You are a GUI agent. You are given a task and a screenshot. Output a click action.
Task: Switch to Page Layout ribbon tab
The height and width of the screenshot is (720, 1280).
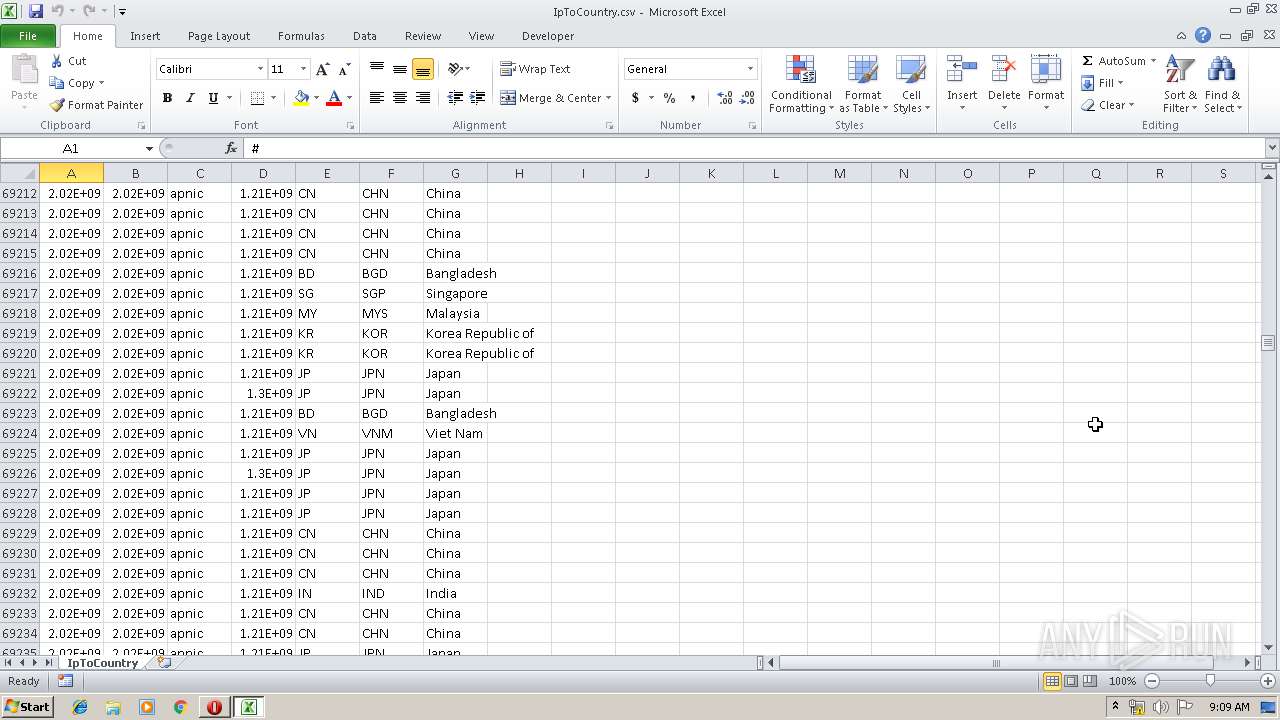pyautogui.click(x=219, y=36)
